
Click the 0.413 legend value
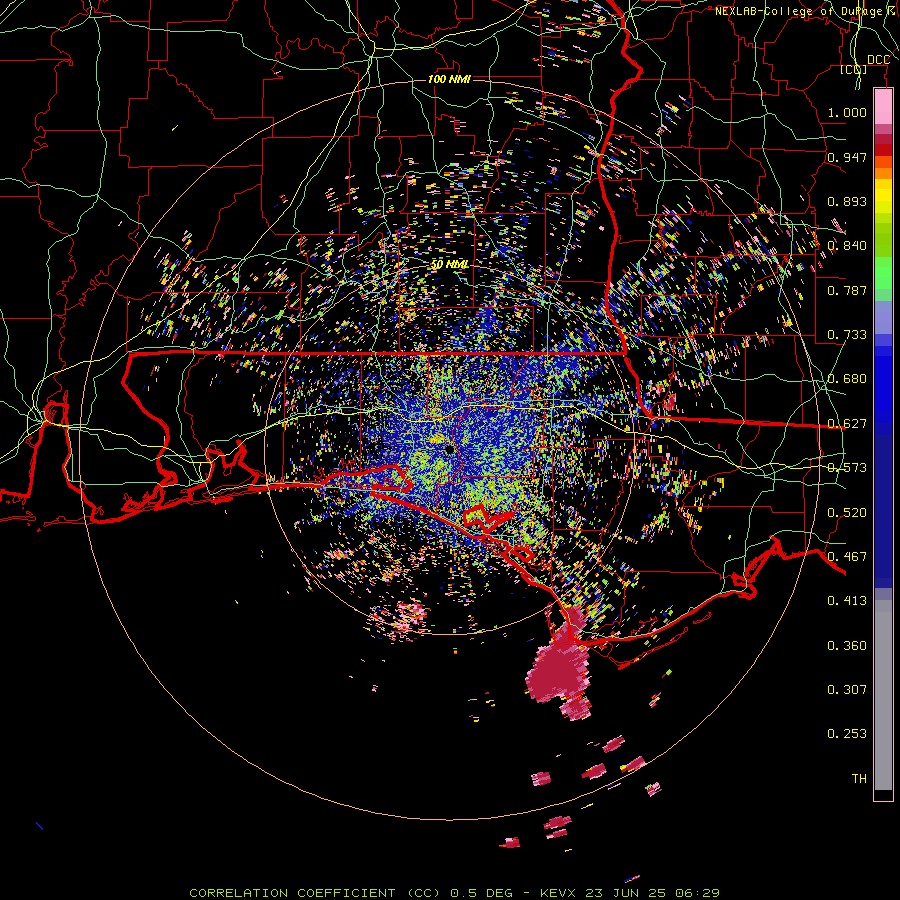point(847,601)
